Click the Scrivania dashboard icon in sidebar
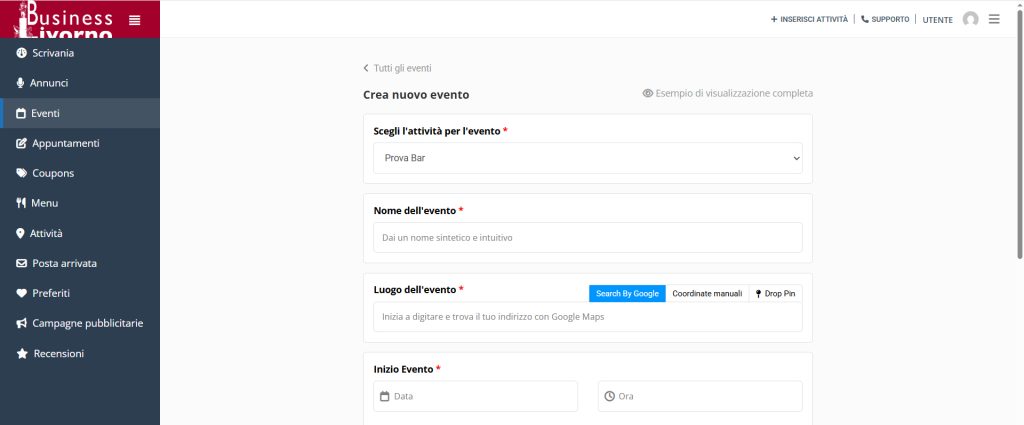1024x425 pixels. pos(21,53)
